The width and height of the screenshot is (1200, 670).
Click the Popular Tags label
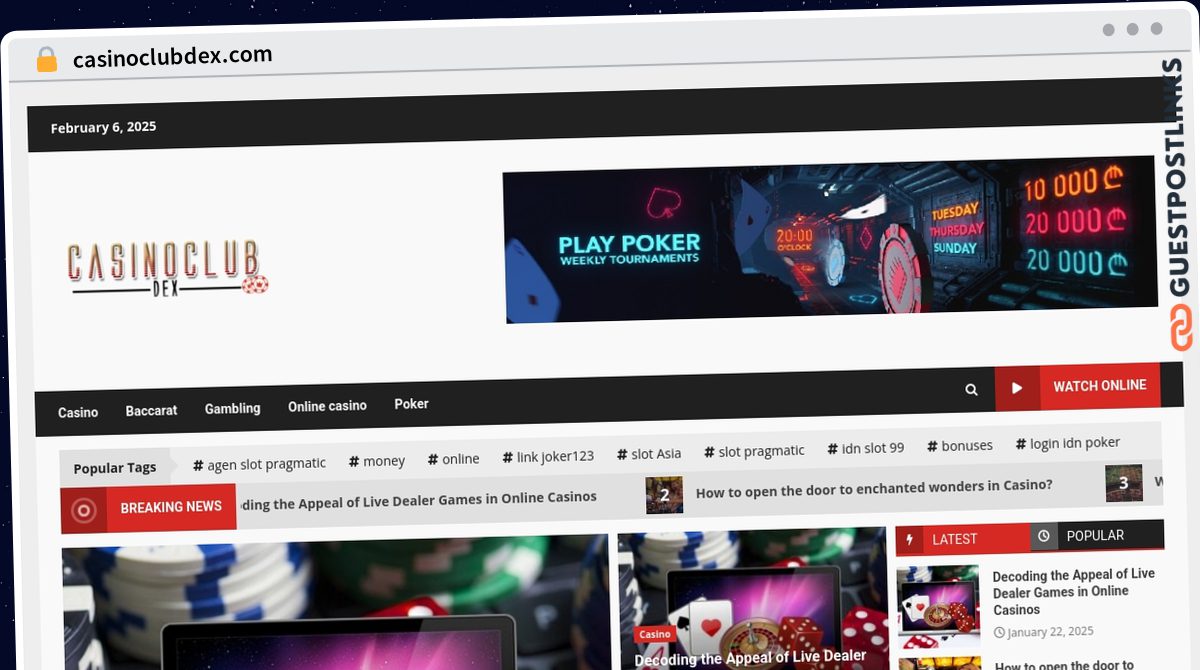pos(115,468)
